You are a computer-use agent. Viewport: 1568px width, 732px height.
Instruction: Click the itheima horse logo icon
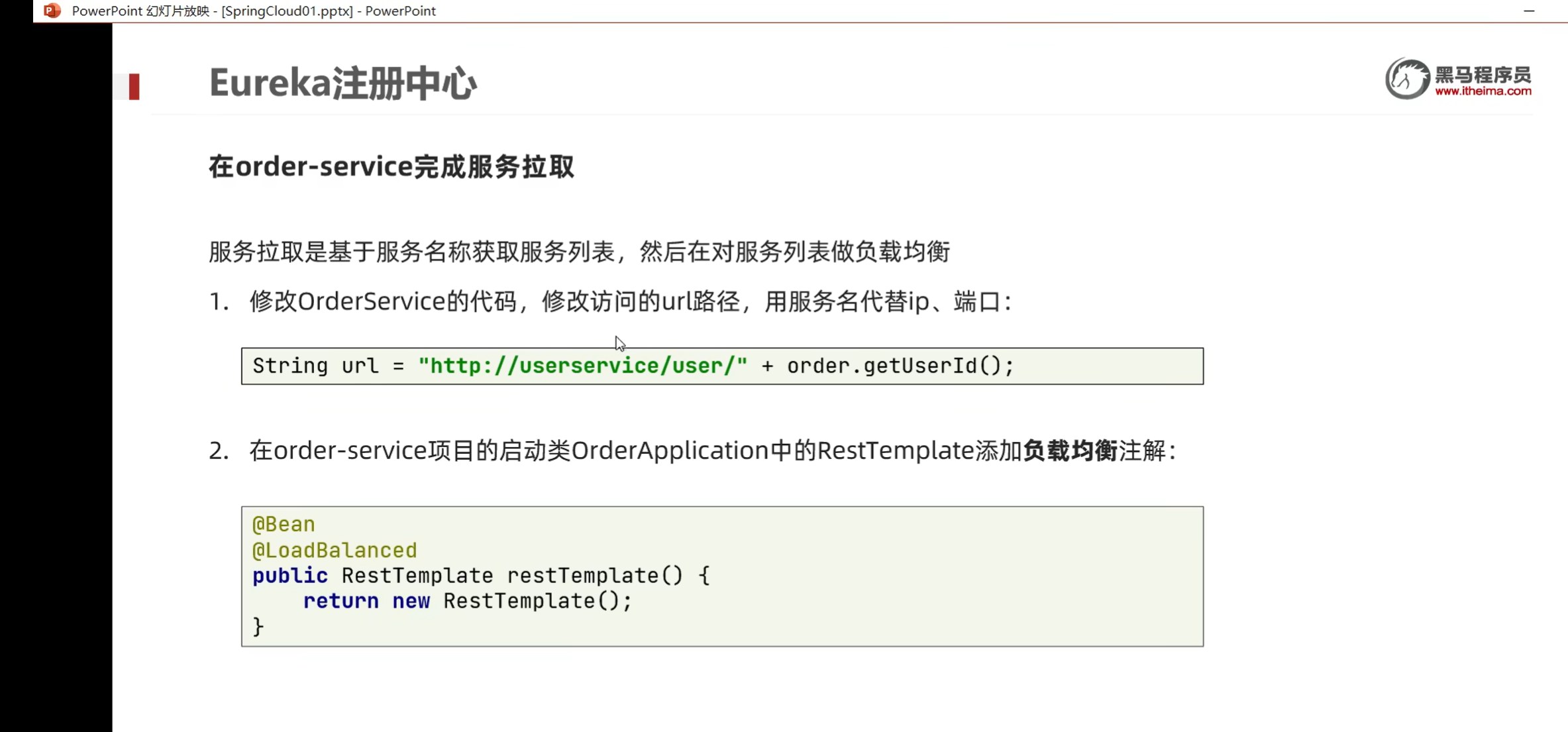coord(1407,79)
